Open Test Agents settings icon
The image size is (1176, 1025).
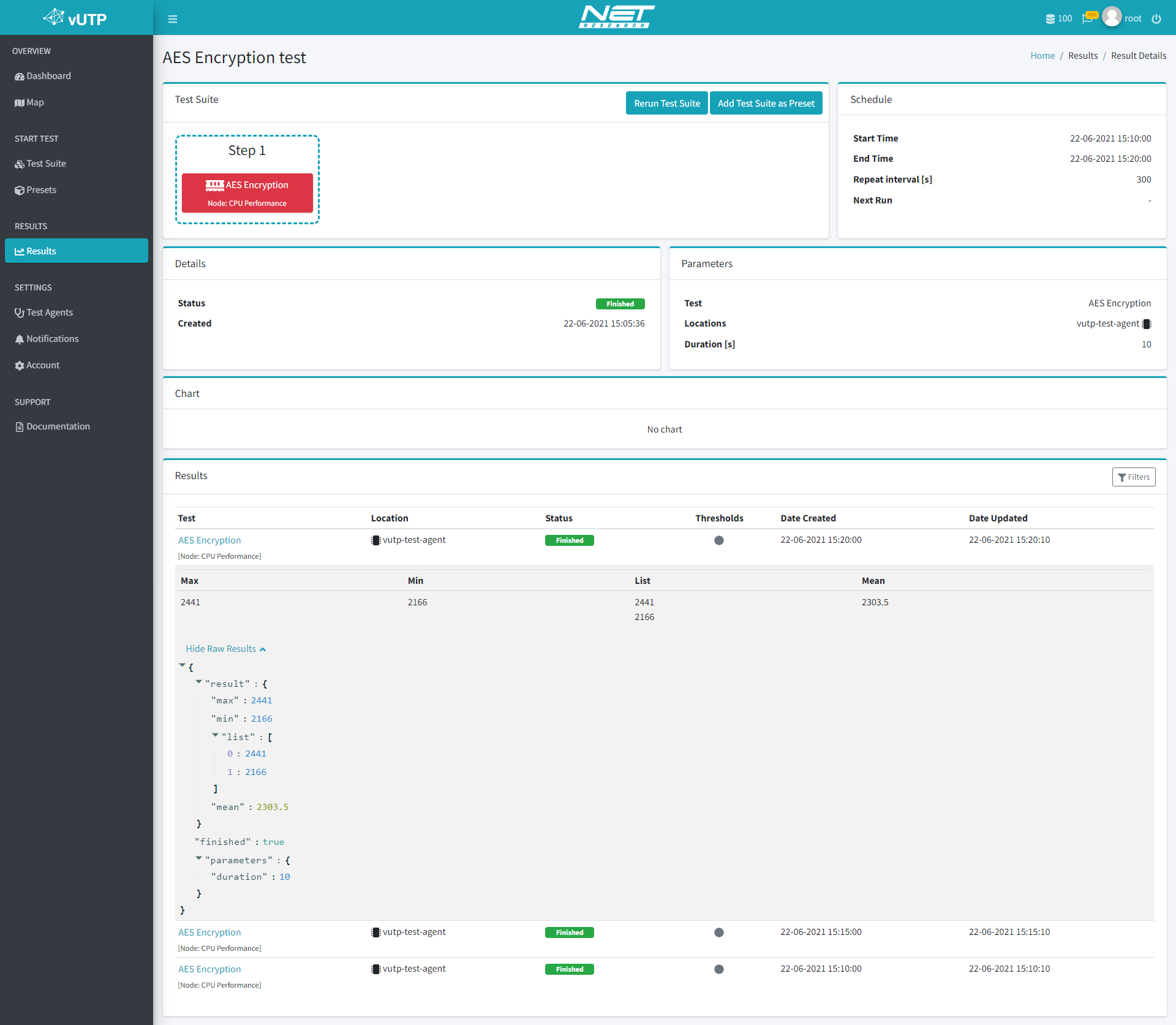coord(20,312)
